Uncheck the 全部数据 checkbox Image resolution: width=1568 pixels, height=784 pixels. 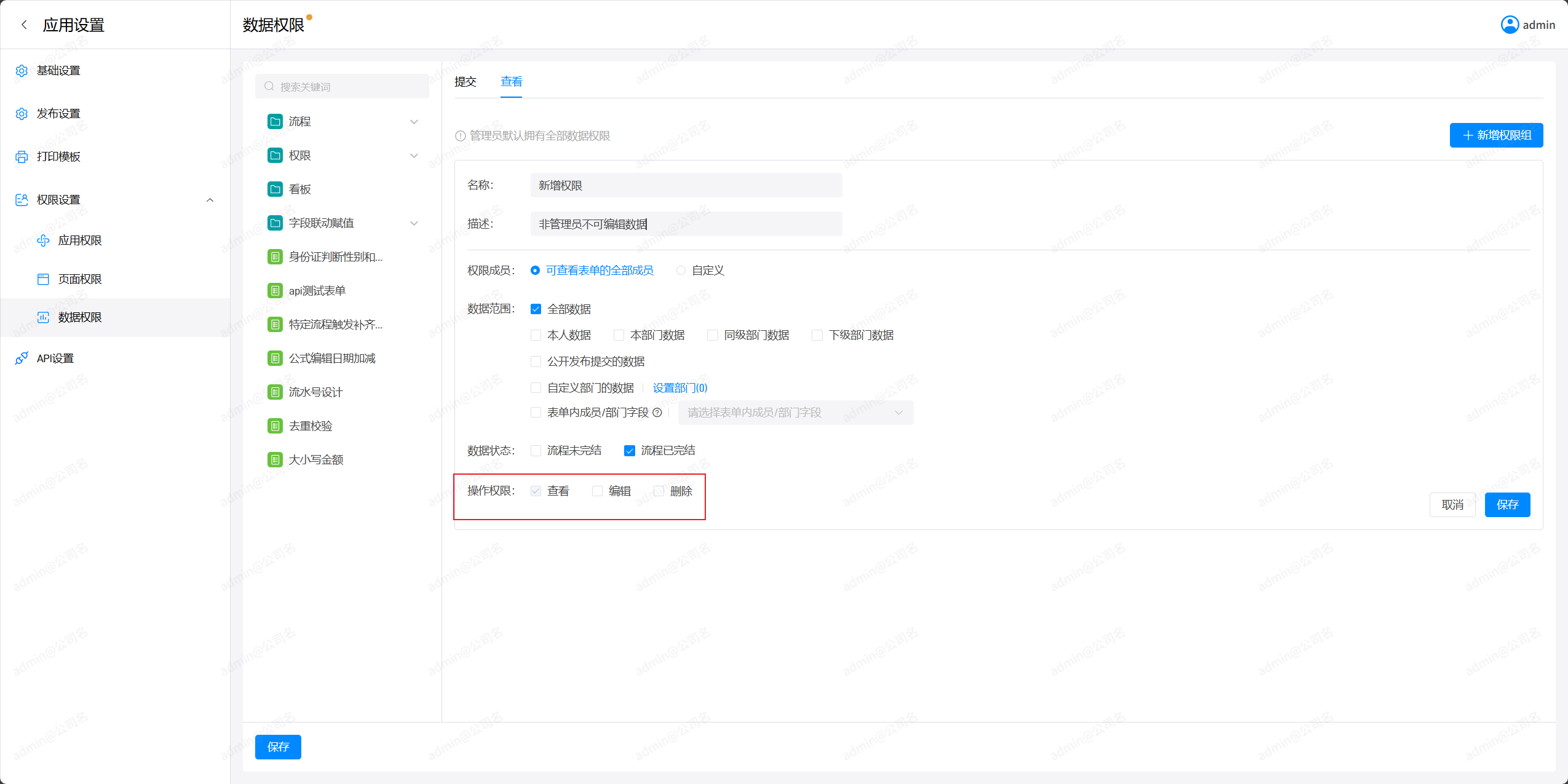[536, 309]
